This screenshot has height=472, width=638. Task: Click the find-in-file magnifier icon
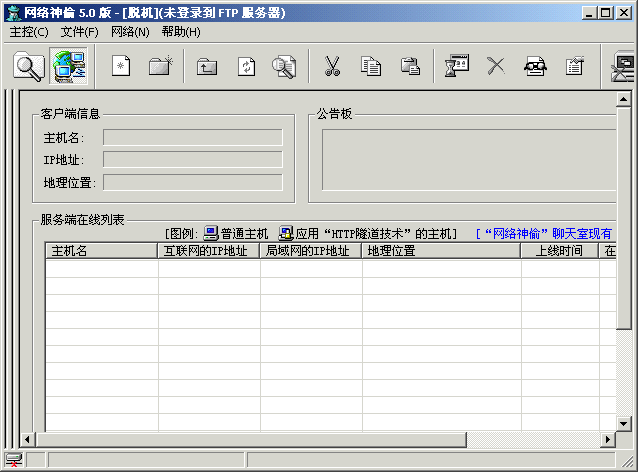pyautogui.click(x=284, y=67)
